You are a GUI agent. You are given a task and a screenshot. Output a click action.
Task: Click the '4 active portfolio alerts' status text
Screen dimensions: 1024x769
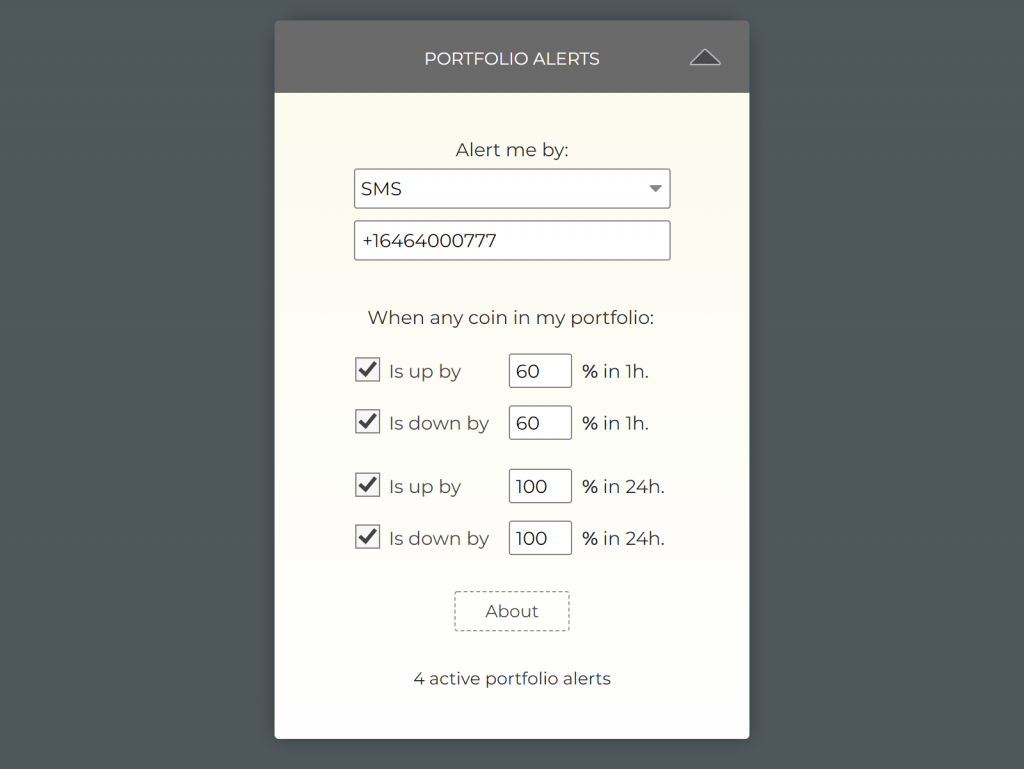pos(512,679)
